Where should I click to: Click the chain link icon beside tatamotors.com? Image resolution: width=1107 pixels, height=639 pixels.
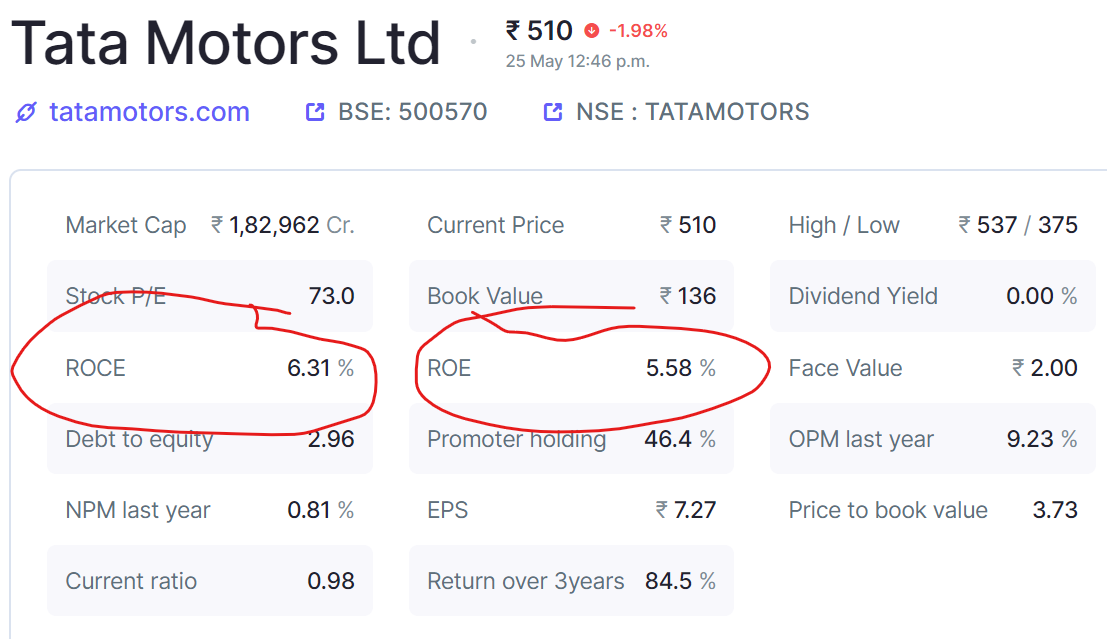26,112
